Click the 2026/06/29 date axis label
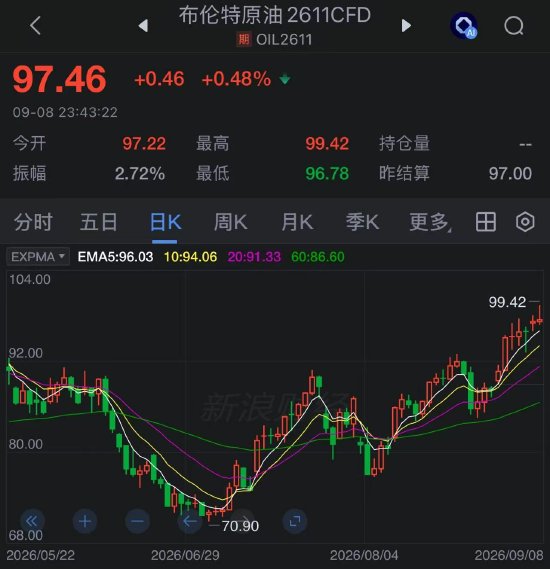The image size is (550, 569). pyautogui.click(x=185, y=555)
